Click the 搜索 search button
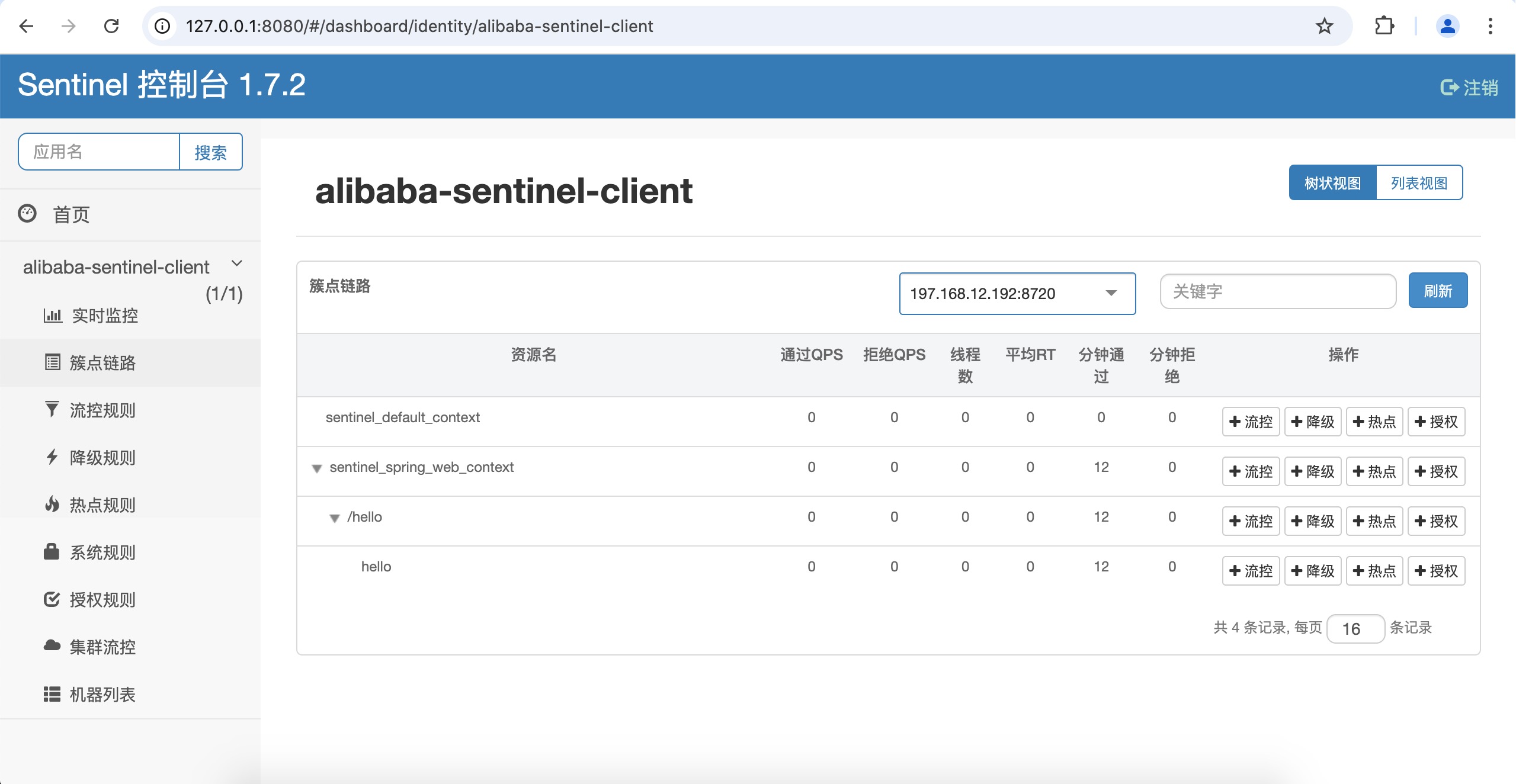 pyautogui.click(x=211, y=152)
